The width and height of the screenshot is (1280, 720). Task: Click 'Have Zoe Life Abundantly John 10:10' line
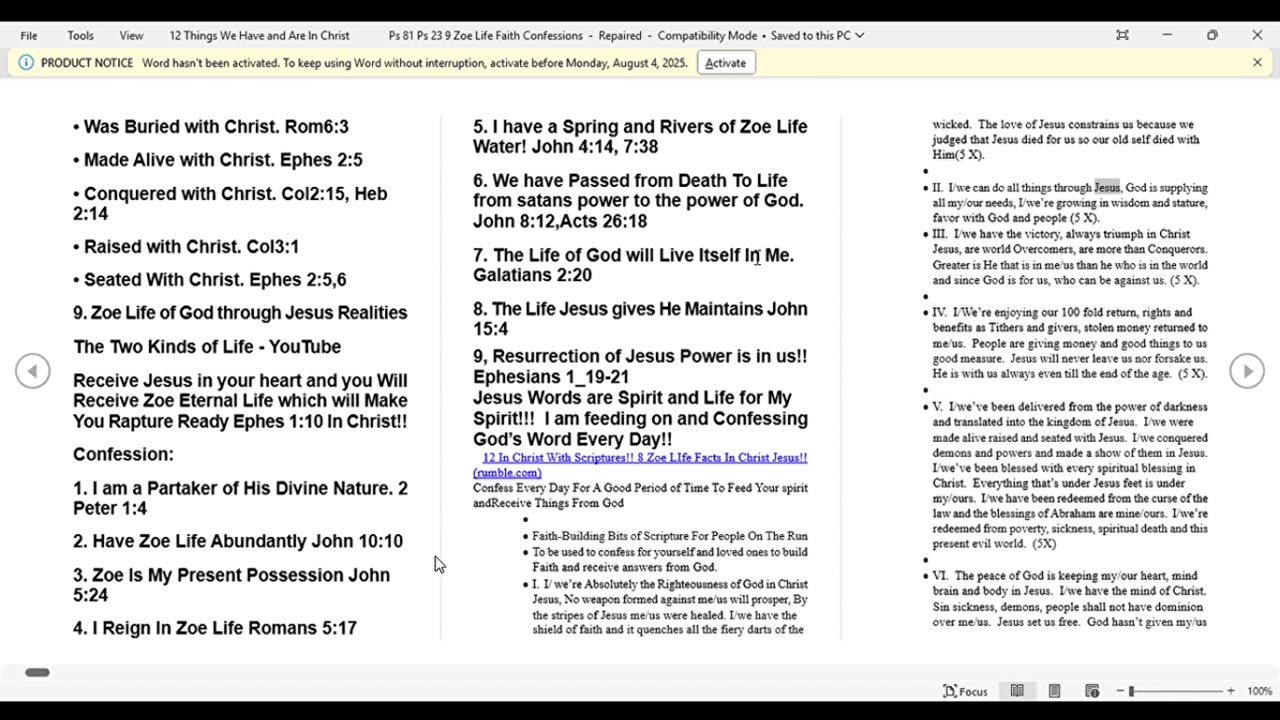[x=238, y=542]
